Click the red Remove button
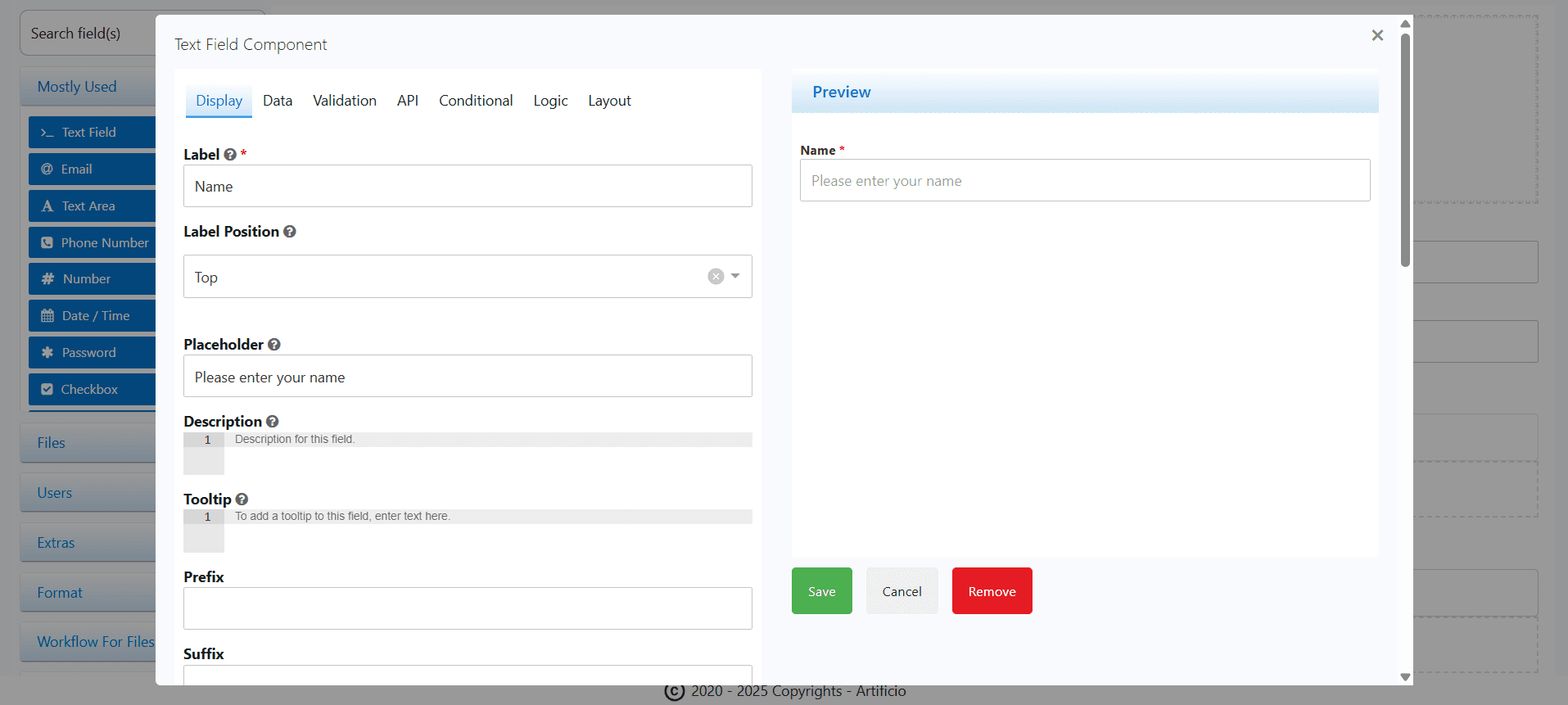 click(992, 591)
